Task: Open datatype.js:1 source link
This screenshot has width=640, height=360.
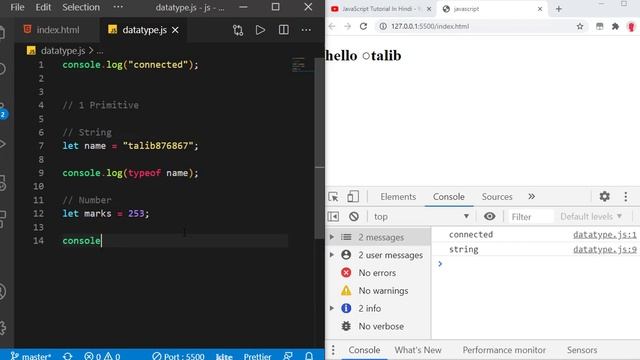Action: pyautogui.click(x=604, y=235)
